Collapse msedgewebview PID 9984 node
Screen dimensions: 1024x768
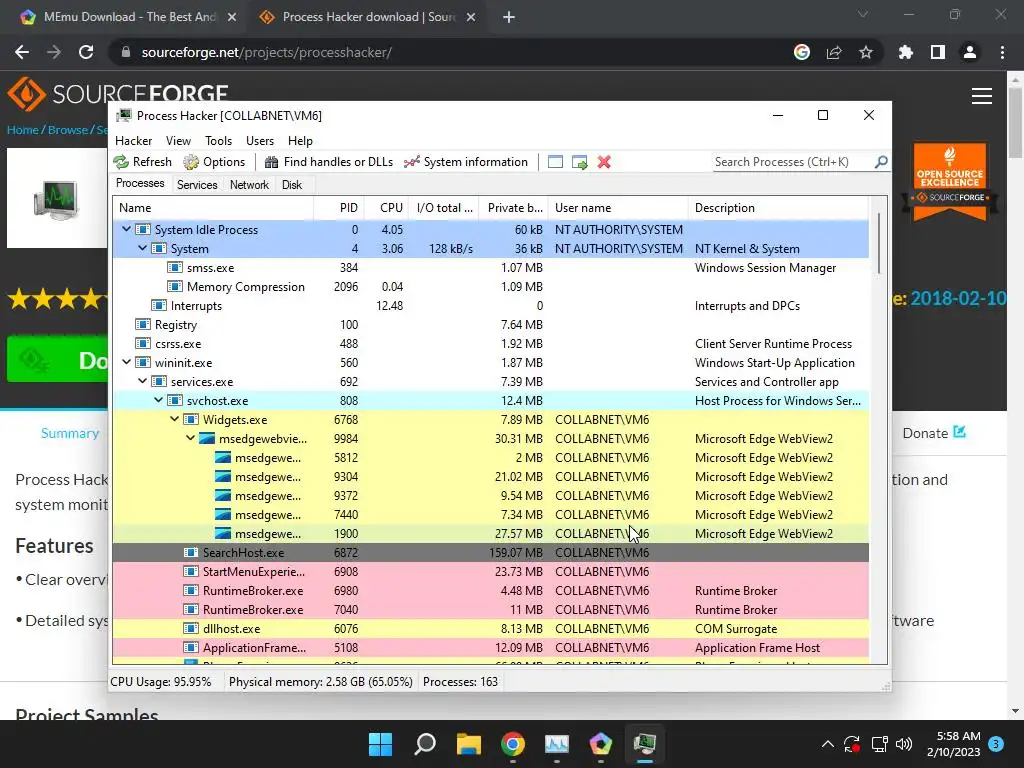click(190, 438)
